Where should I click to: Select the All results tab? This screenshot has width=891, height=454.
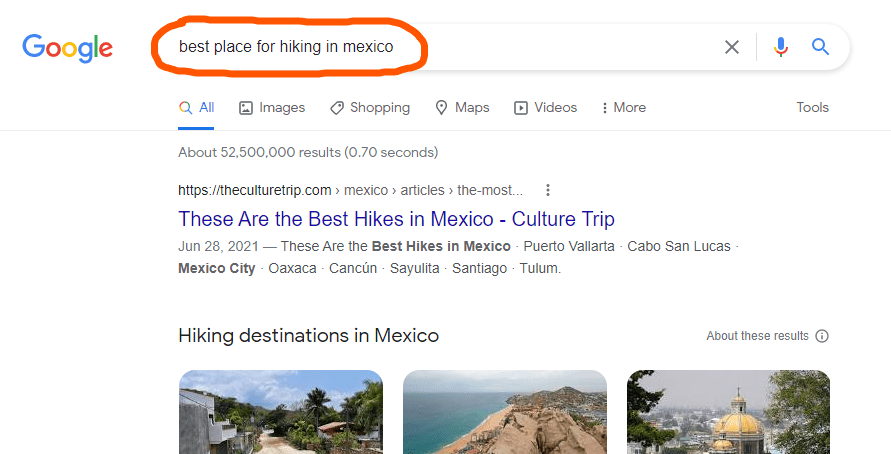point(196,107)
